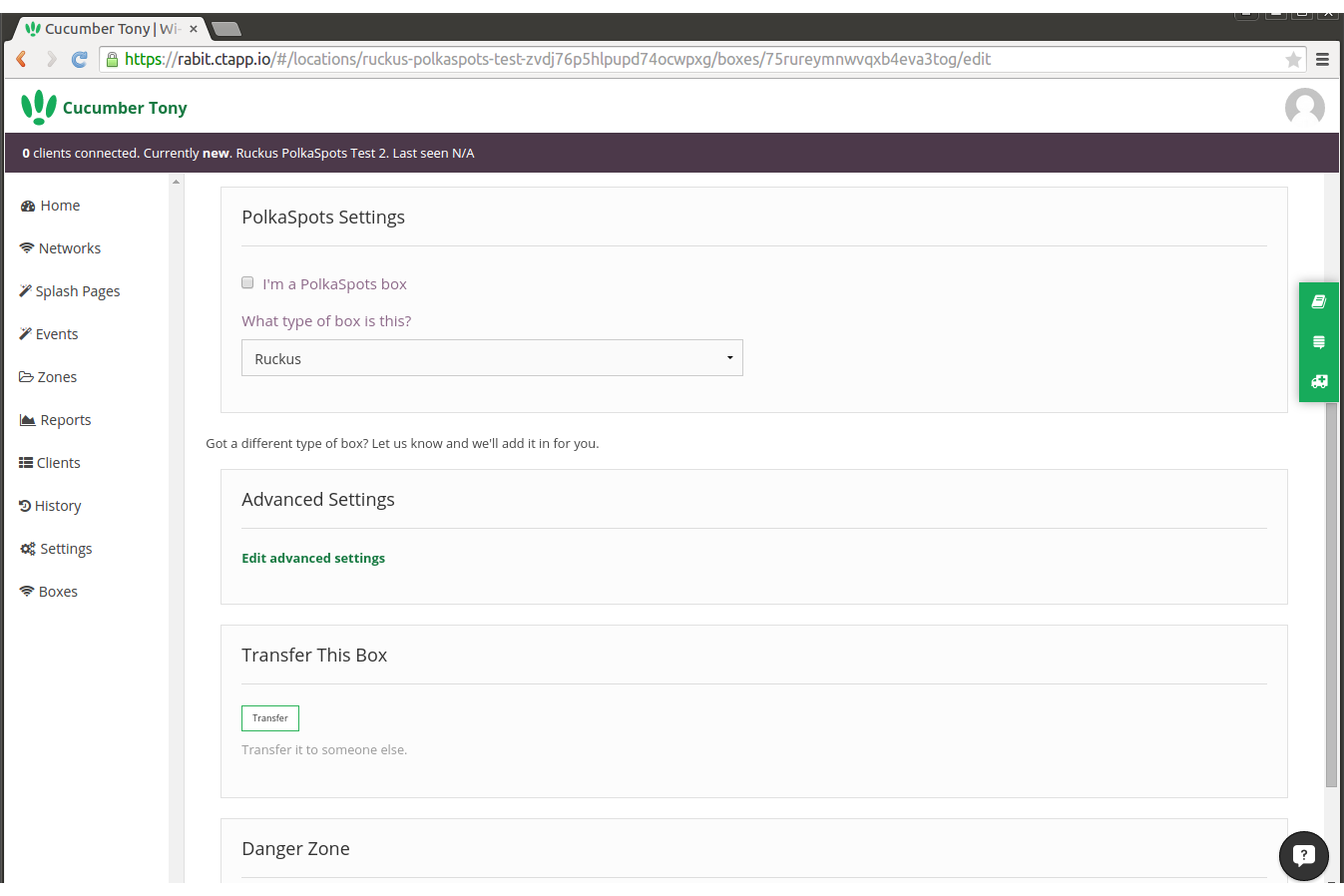This screenshot has height=896, width=1344.
Task: Go to Home in the sidebar
Action: point(60,206)
